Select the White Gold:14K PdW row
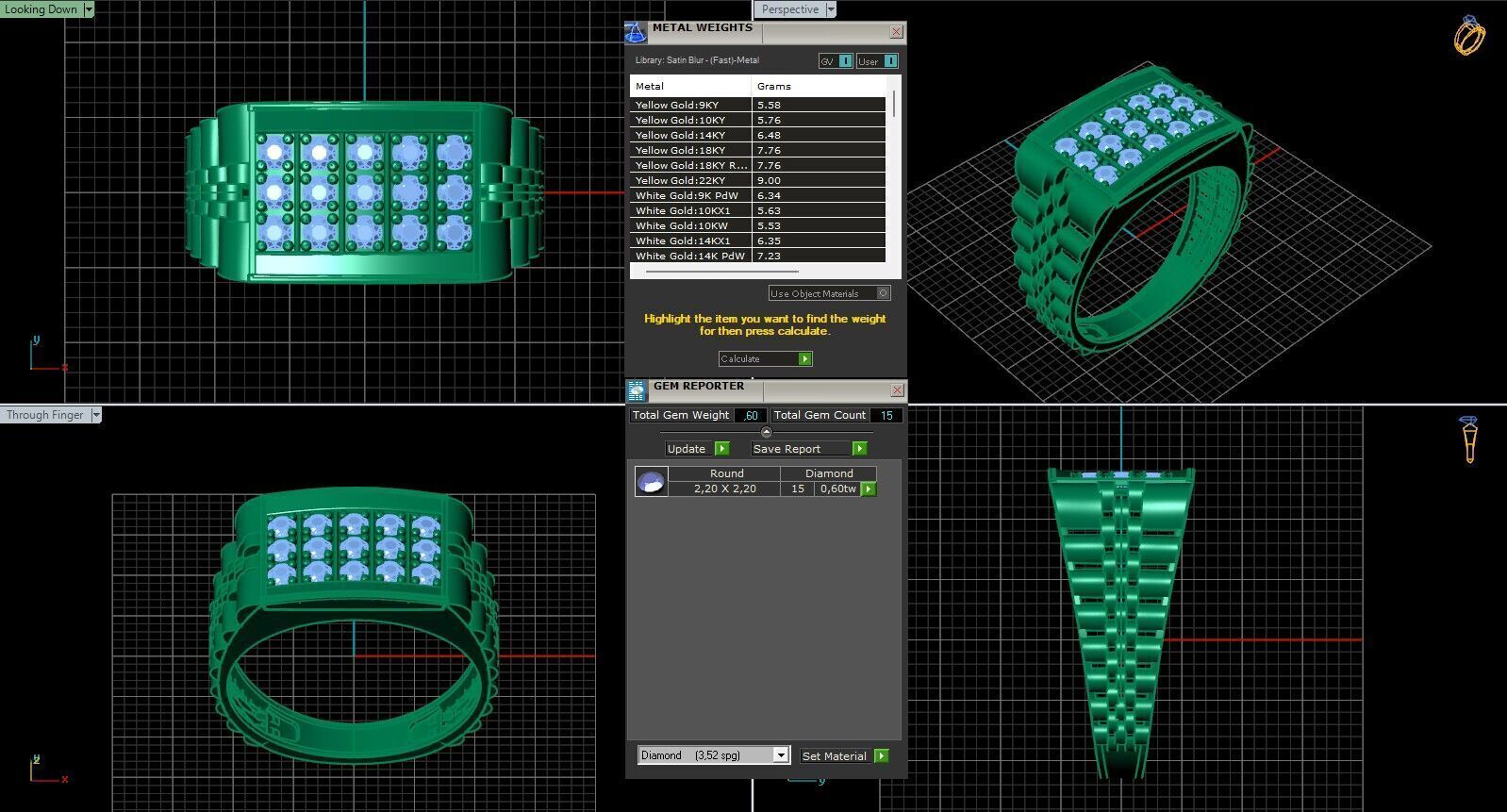The width and height of the screenshot is (1507, 812). [x=757, y=256]
